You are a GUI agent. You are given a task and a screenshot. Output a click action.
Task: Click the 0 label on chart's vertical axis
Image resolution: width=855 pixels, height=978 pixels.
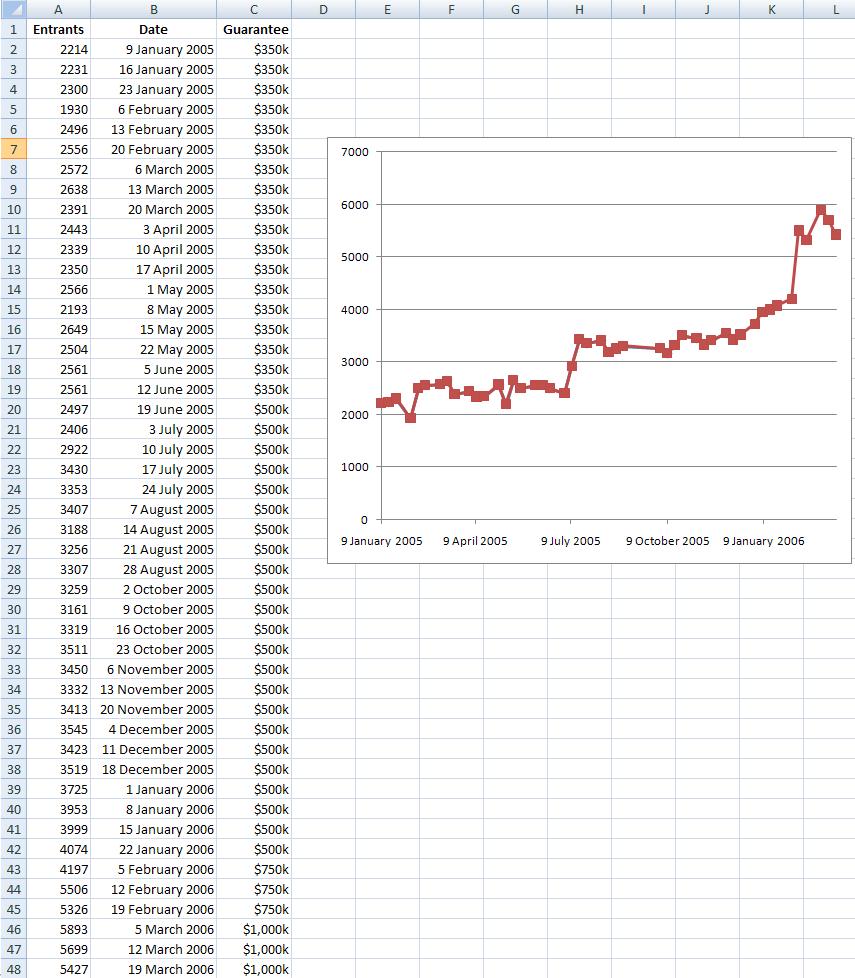(364, 519)
